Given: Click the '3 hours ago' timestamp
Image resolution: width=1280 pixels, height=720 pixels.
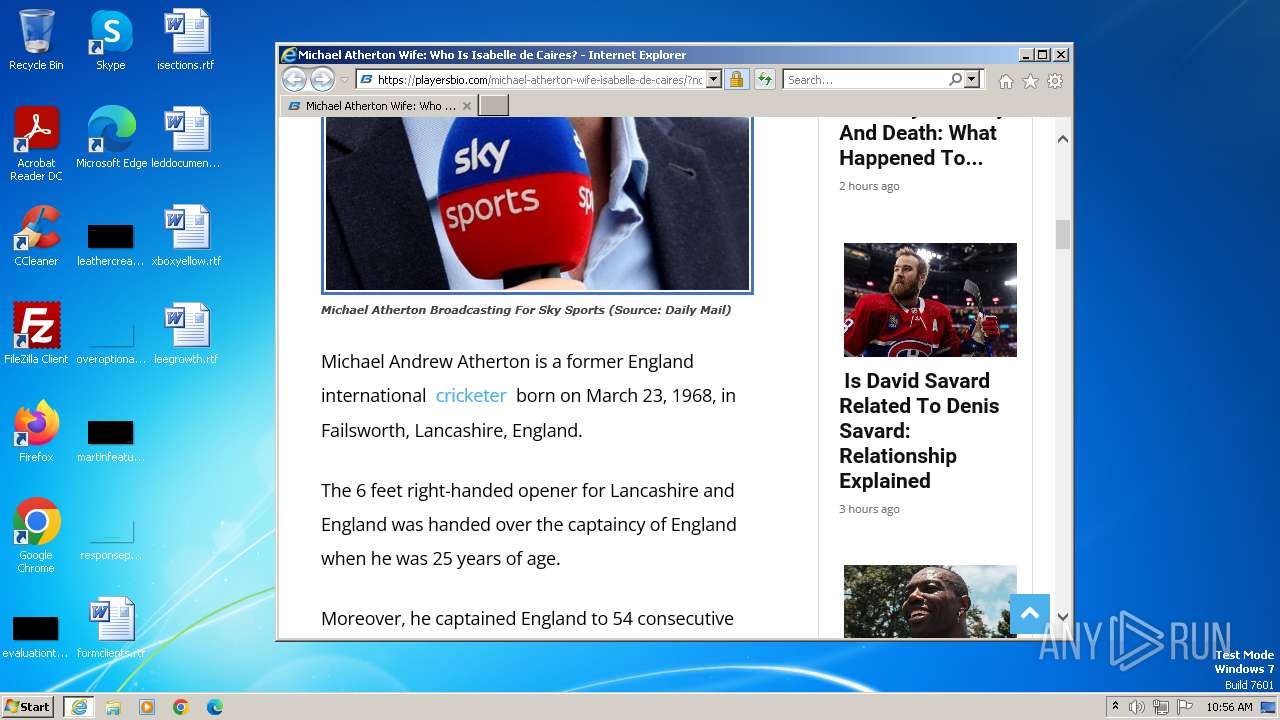Looking at the screenshot, I should tap(869, 509).
